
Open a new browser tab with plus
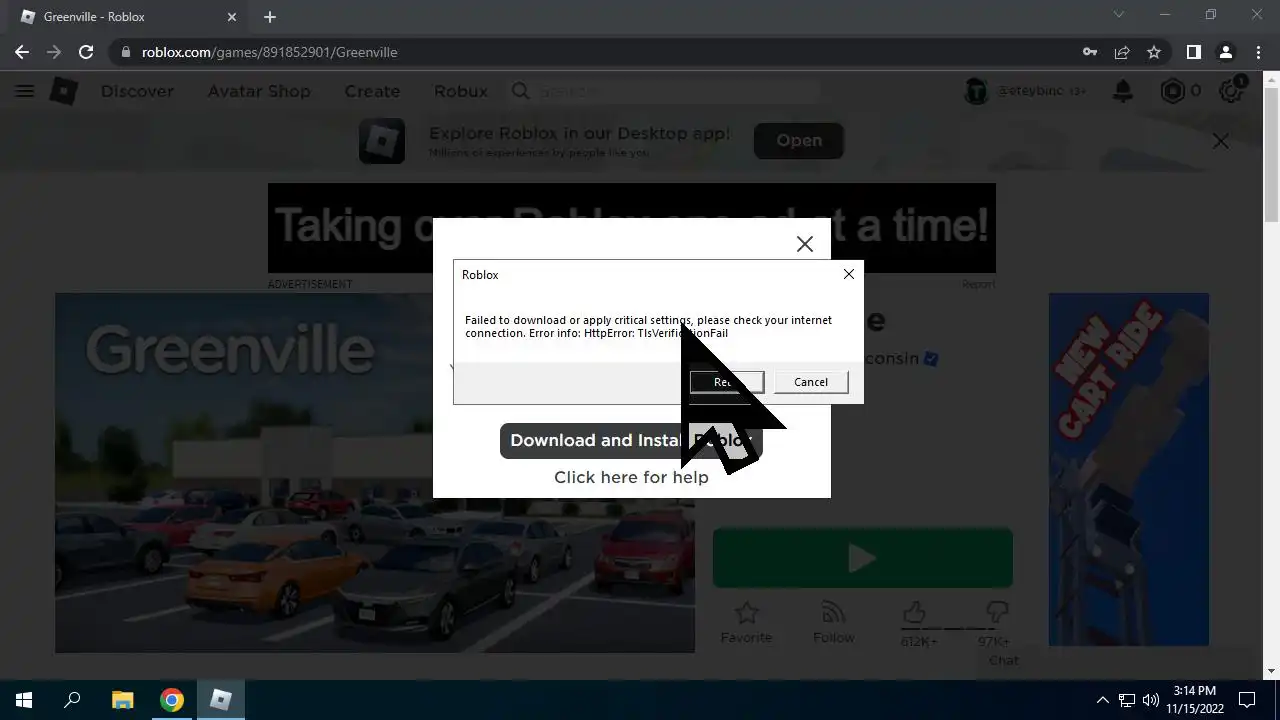pyautogui.click(x=270, y=17)
